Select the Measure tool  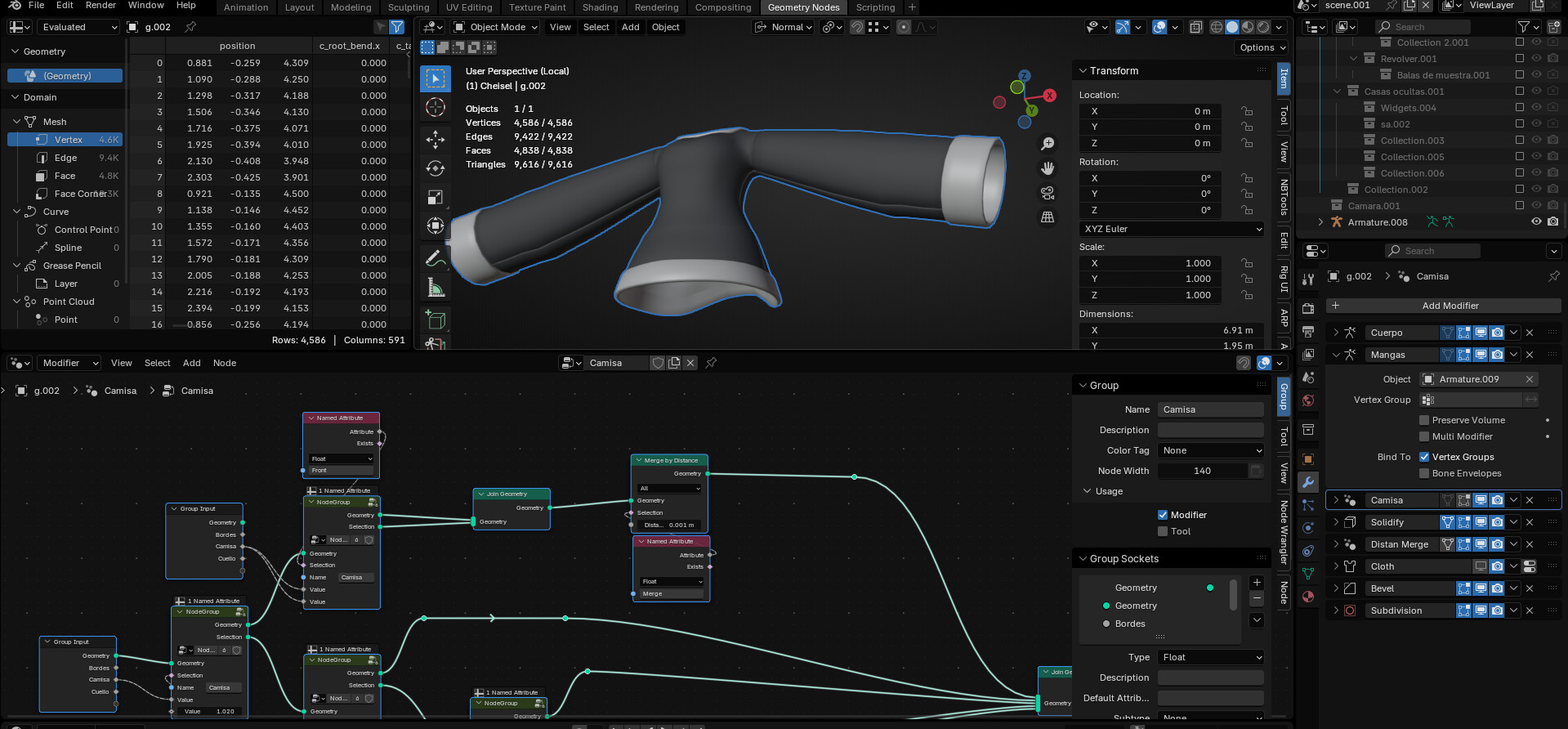(x=436, y=288)
